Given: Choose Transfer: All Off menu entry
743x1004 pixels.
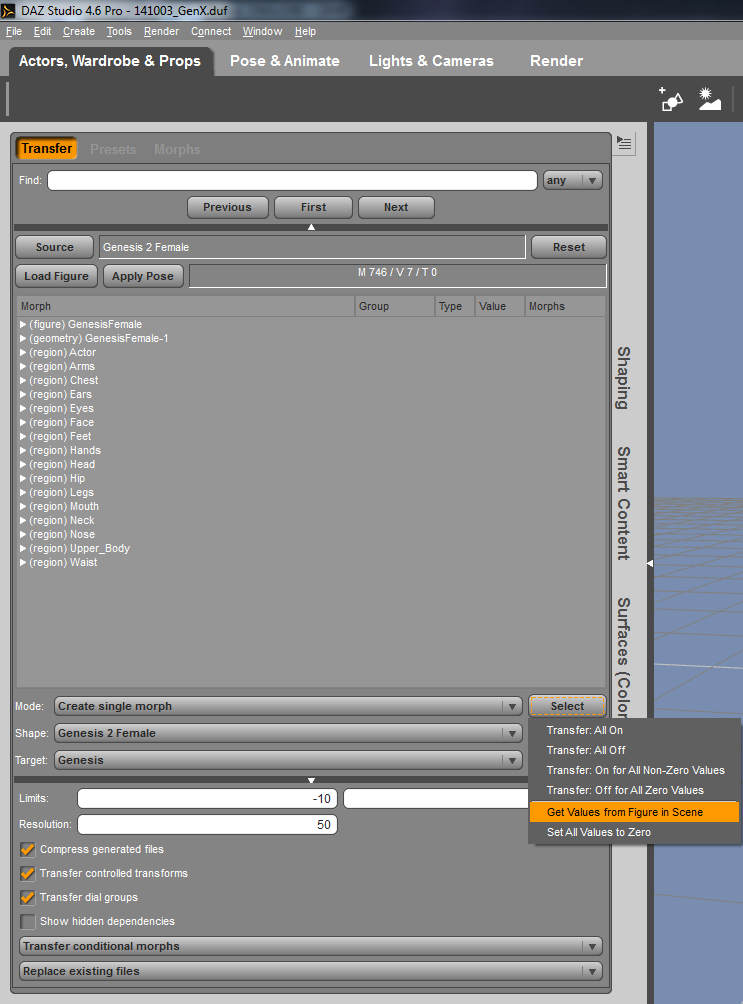Looking at the screenshot, I should [635, 750].
